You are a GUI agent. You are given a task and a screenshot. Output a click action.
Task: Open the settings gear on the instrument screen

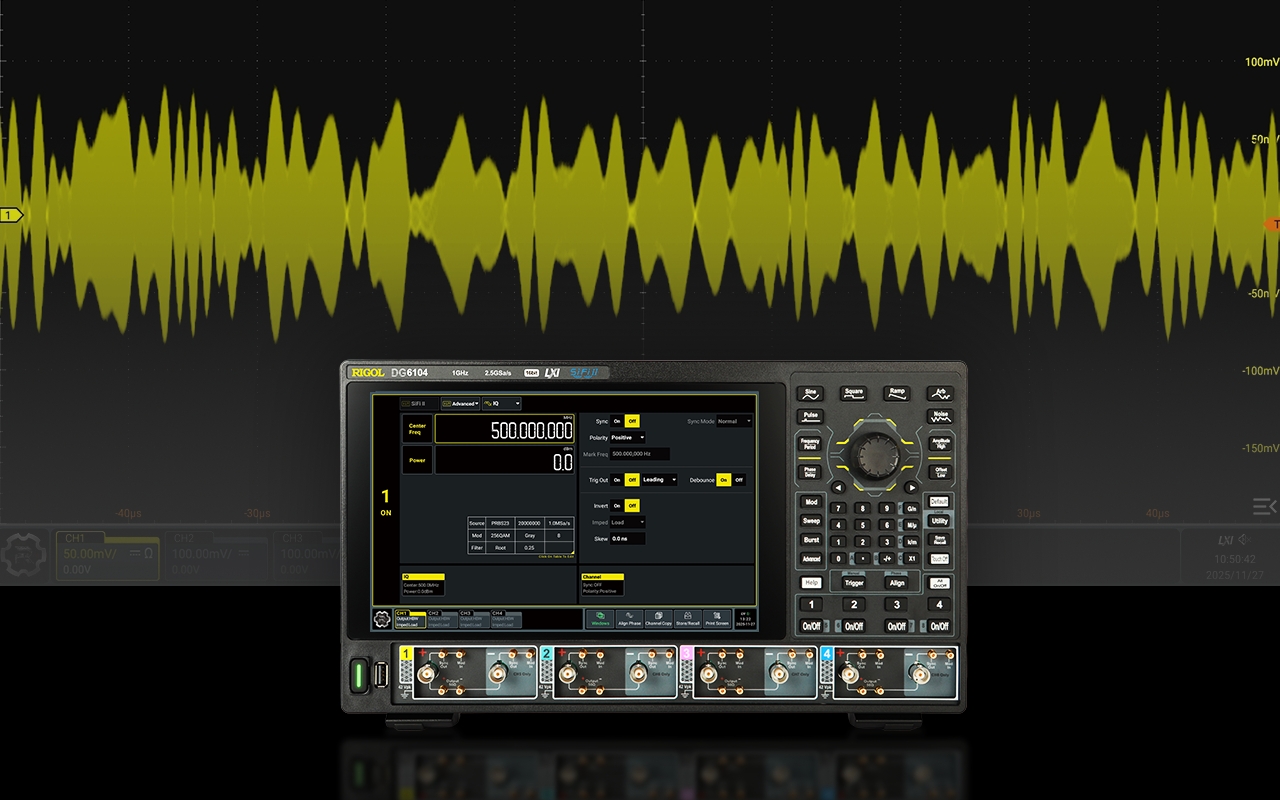point(381,619)
